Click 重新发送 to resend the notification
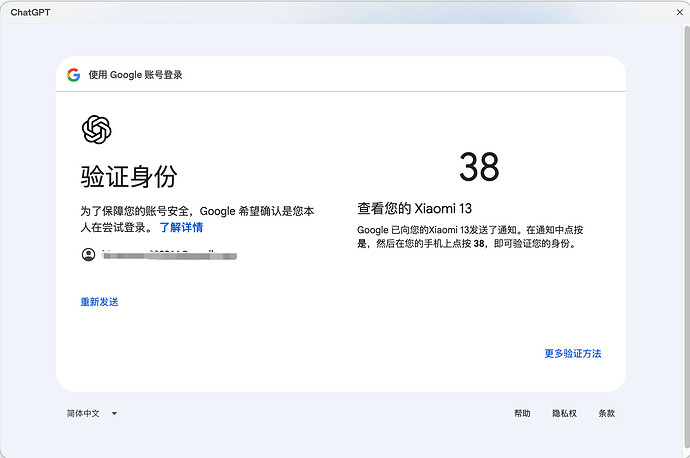690x458 pixels. 99,302
